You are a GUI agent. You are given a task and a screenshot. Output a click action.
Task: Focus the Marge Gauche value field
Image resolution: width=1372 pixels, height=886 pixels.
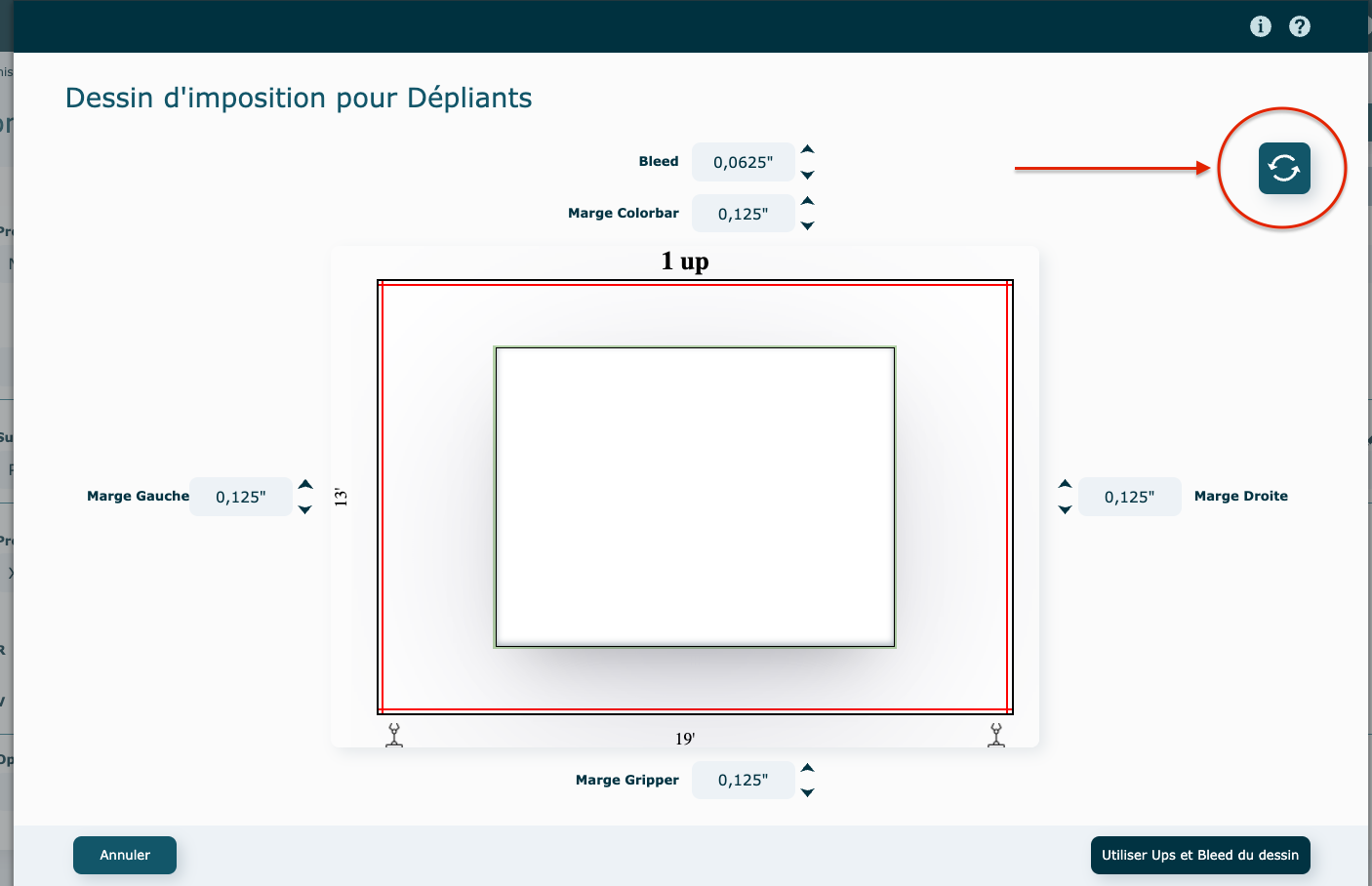tap(240, 497)
